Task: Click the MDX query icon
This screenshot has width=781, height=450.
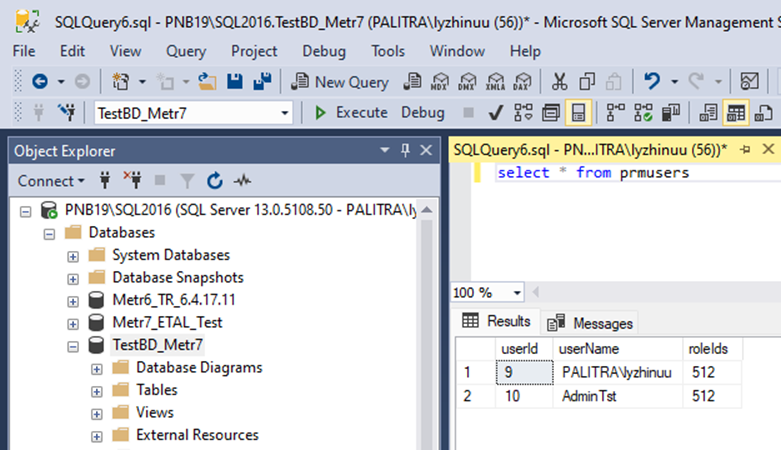Action: 440,81
